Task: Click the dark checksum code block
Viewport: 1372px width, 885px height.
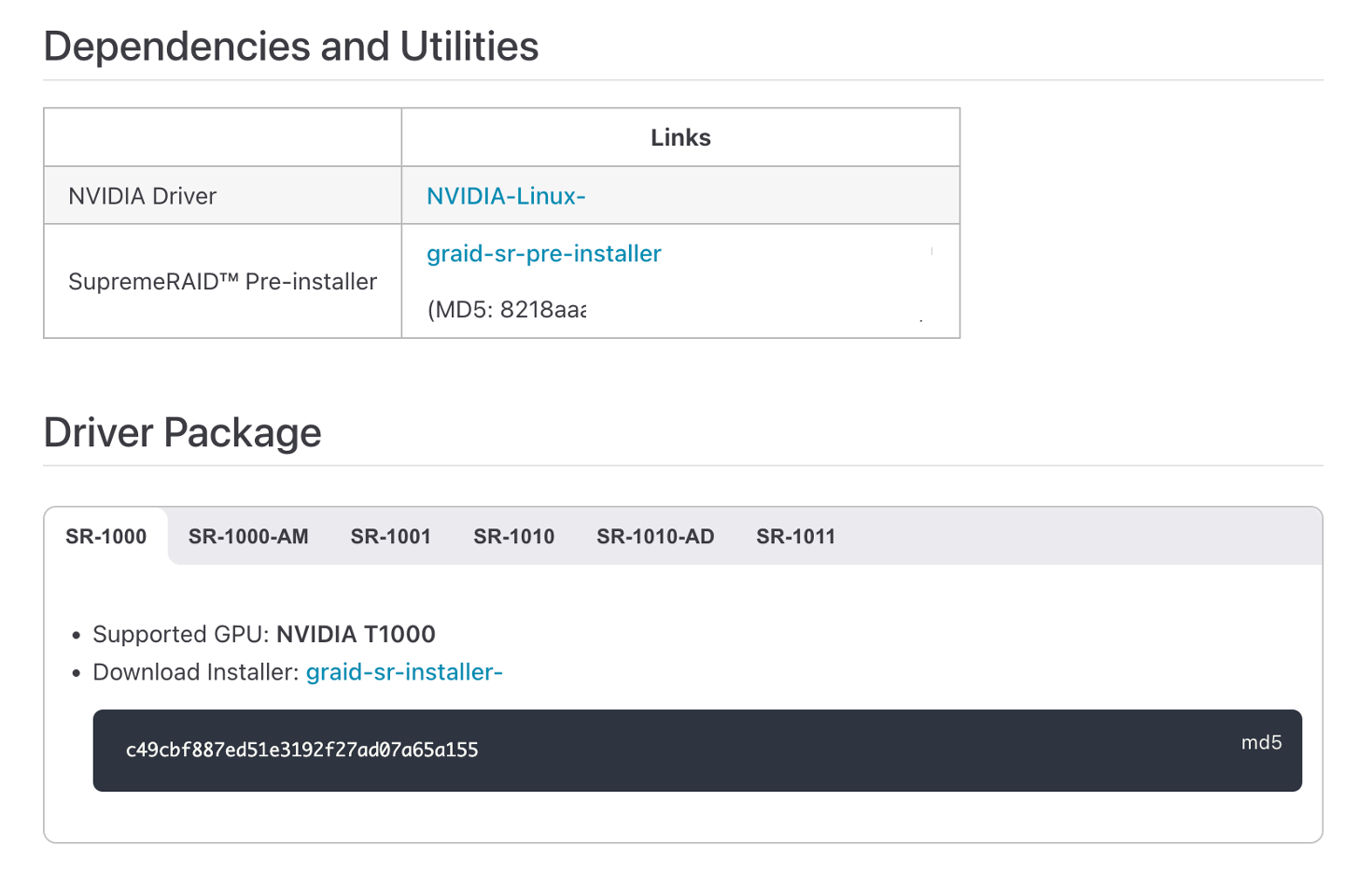Action: [x=696, y=750]
